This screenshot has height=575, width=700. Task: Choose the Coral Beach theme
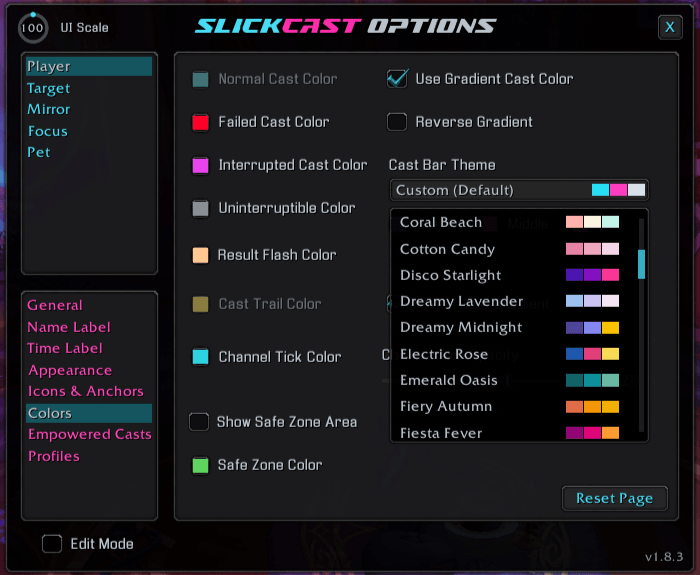coord(509,222)
